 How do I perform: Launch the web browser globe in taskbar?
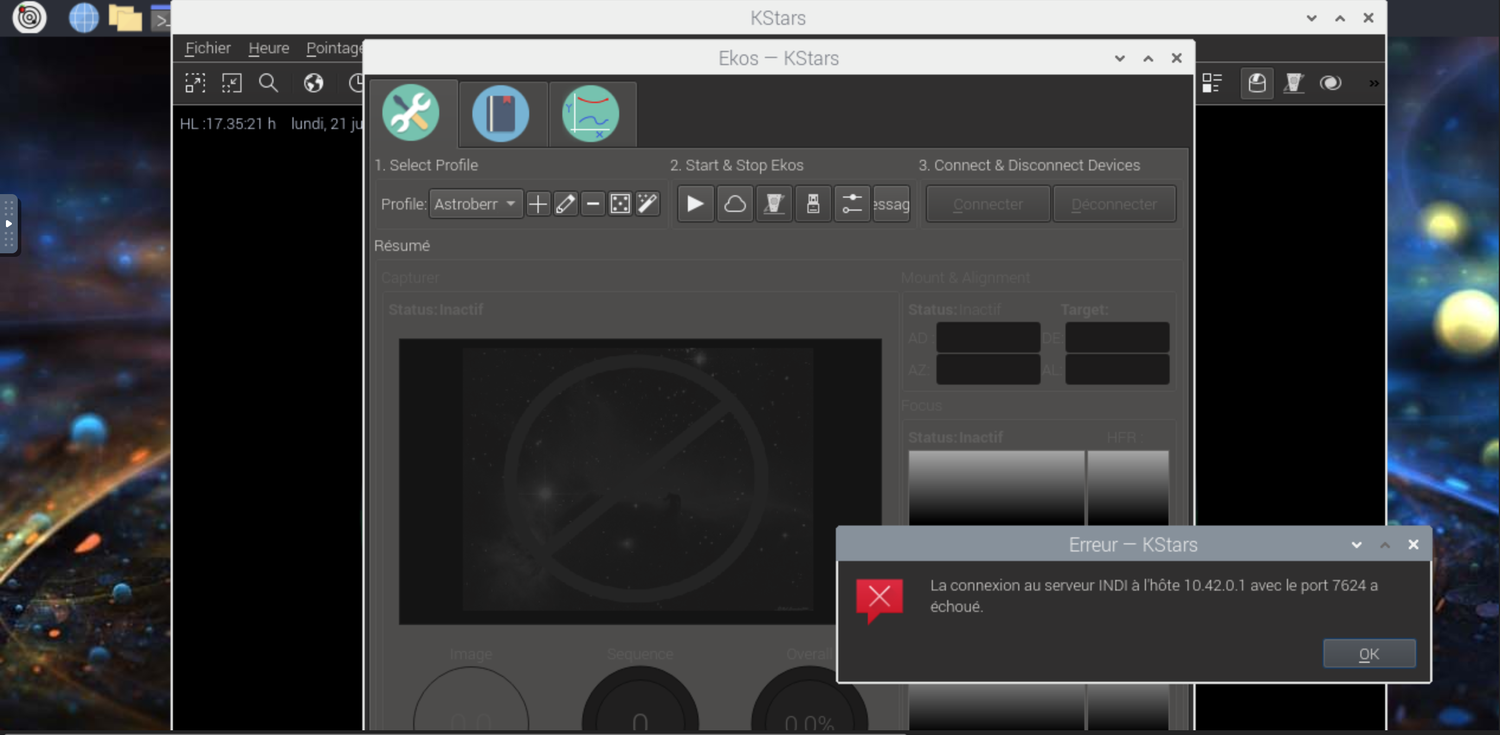point(84,17)
